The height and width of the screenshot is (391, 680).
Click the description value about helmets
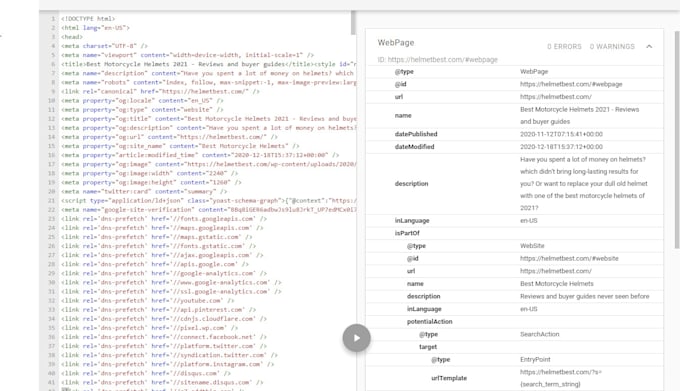coord(584,183)
